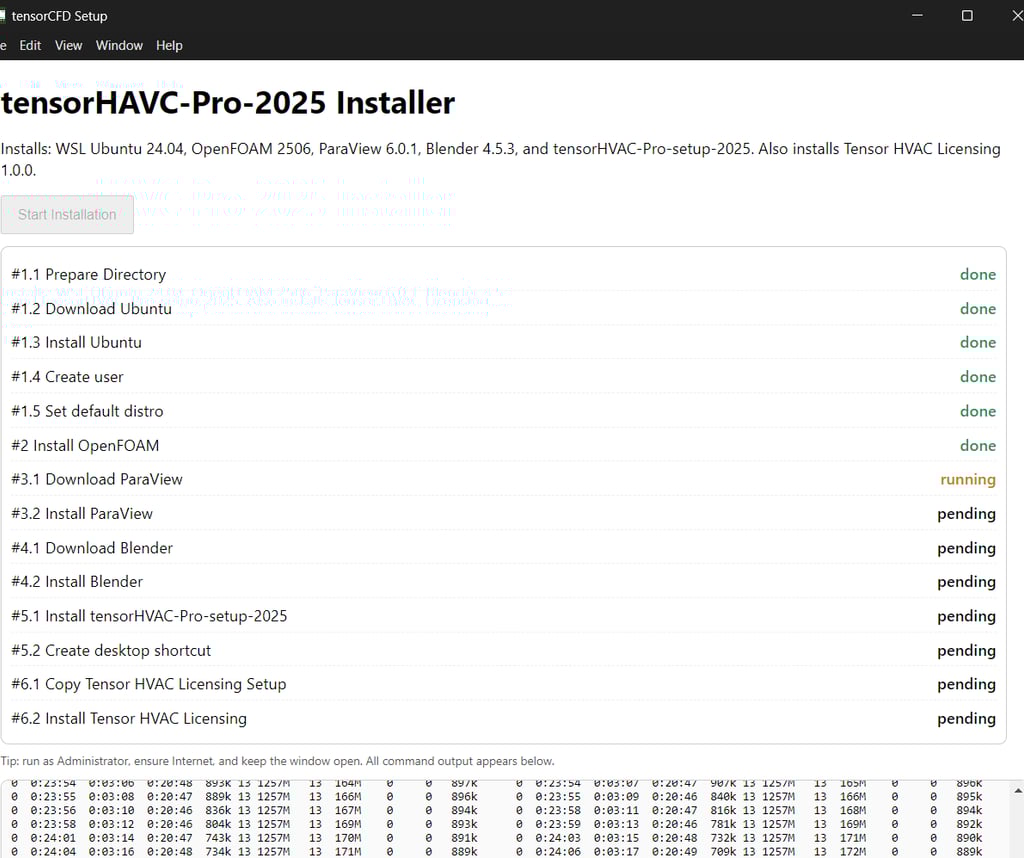Click the 'done' status of Create user
Image resolution: width=1024 pixels, height=858 pixels.
(978, 377)
